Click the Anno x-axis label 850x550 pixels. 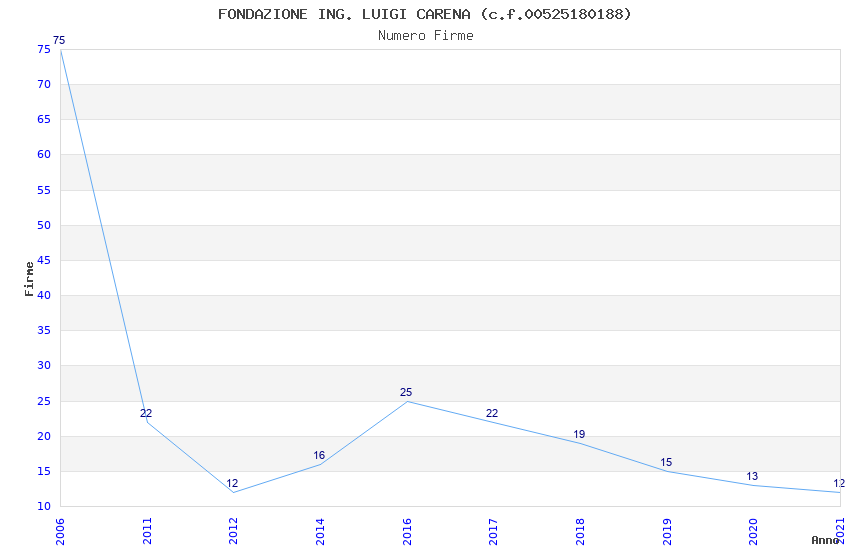click(825, 540)
